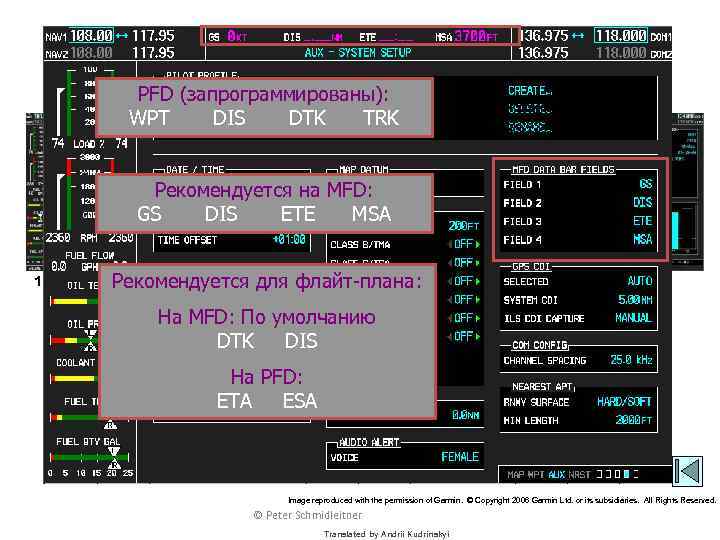Edit nearest airport min length 2000FT
720x540 pixels.
(634, 420)
